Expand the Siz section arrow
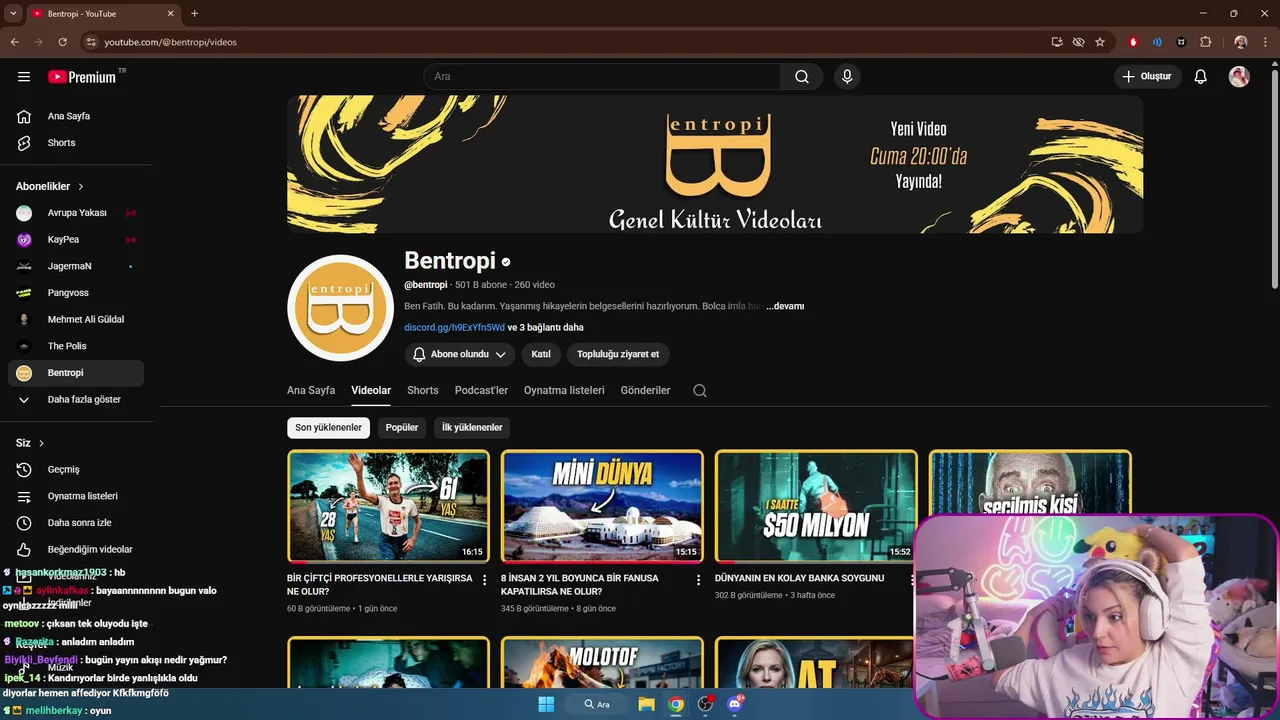Screen dimensions: 1280x720 (41, 443)
